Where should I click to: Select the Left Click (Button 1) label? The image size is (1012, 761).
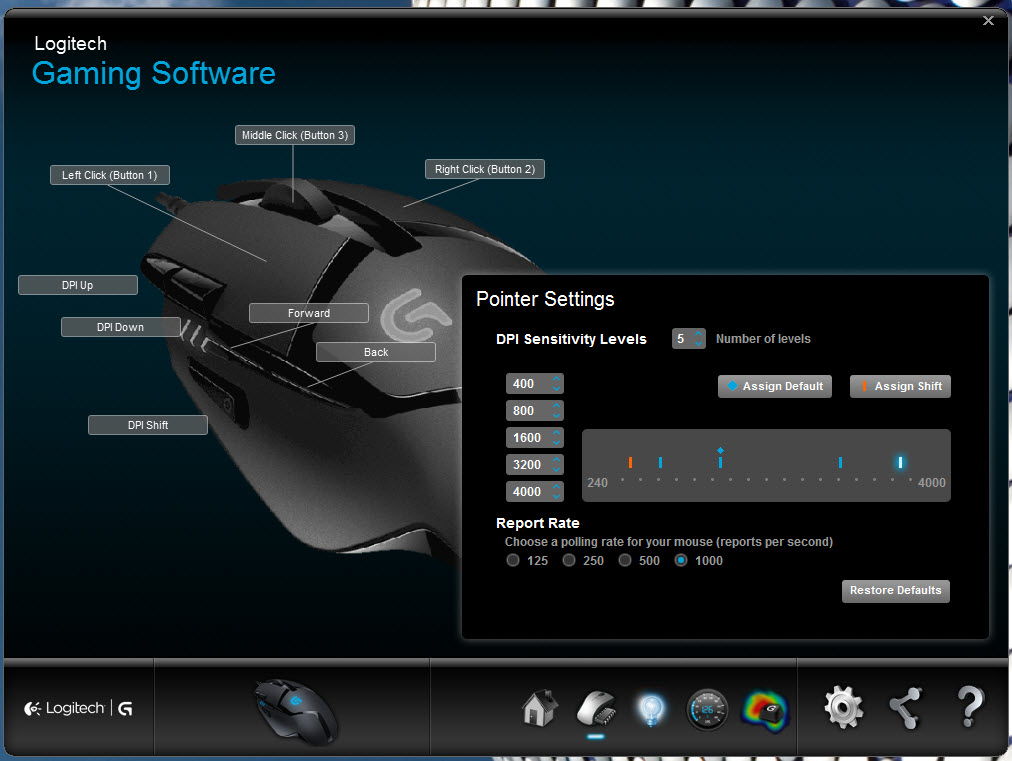click(110, 175)
